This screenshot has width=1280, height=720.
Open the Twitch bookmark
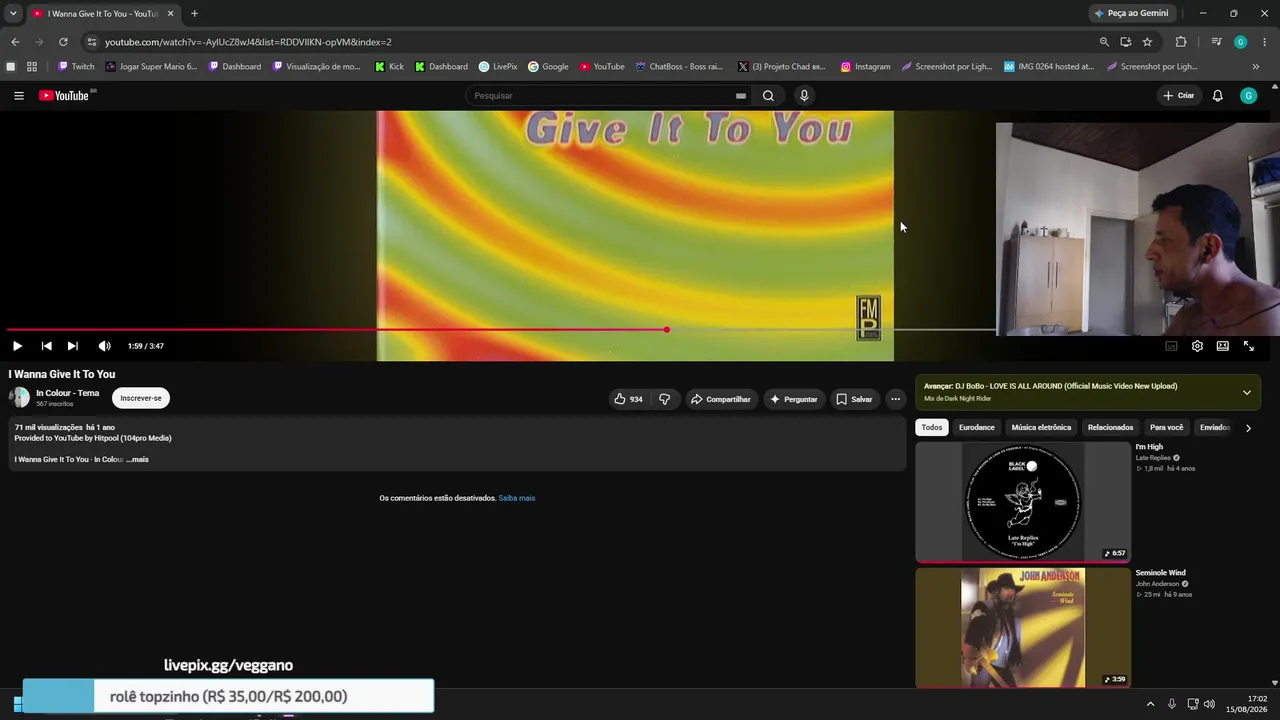point(76,67)
